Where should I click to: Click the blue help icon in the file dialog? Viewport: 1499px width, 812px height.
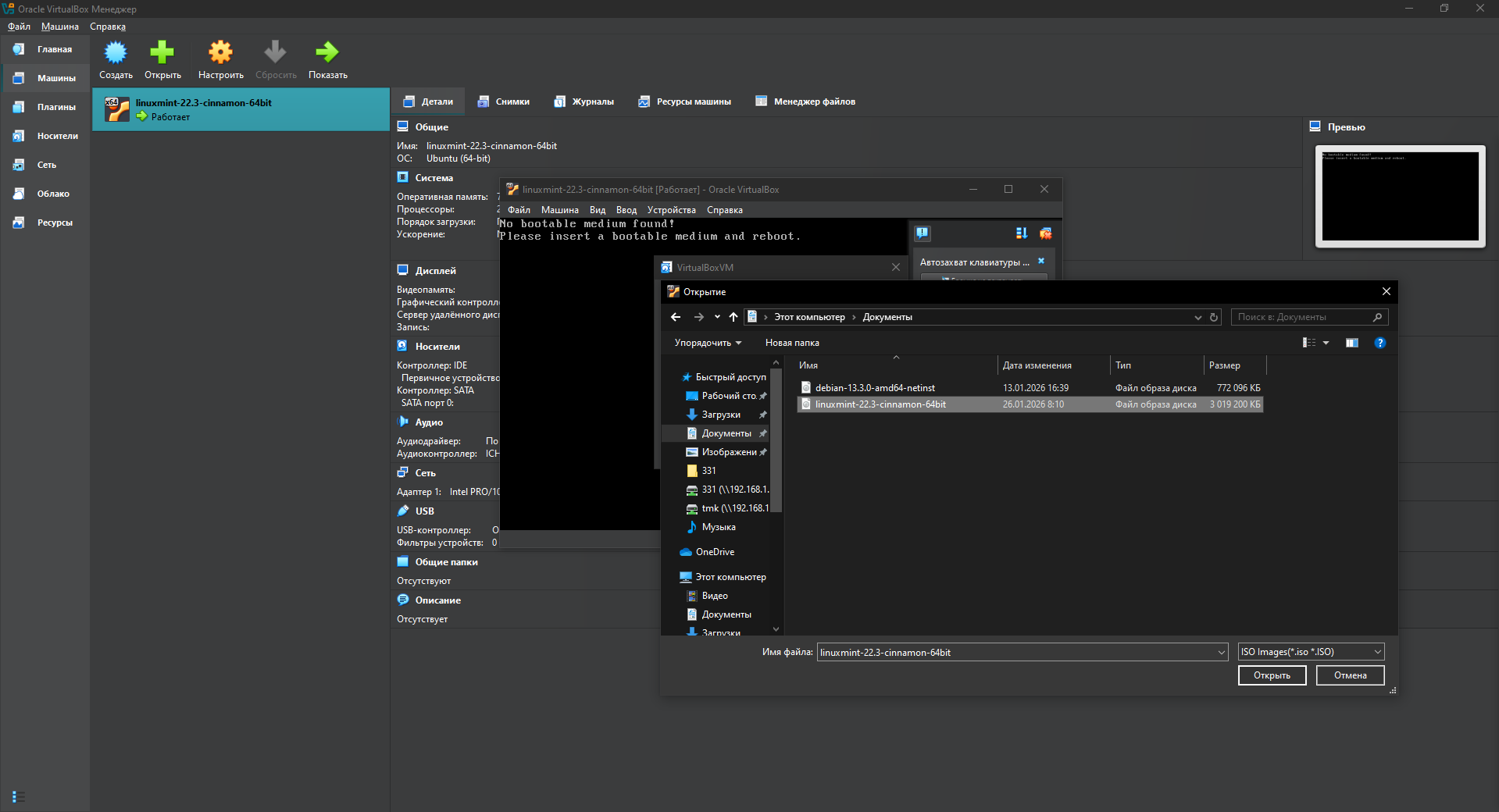(x=1379, y=343)
